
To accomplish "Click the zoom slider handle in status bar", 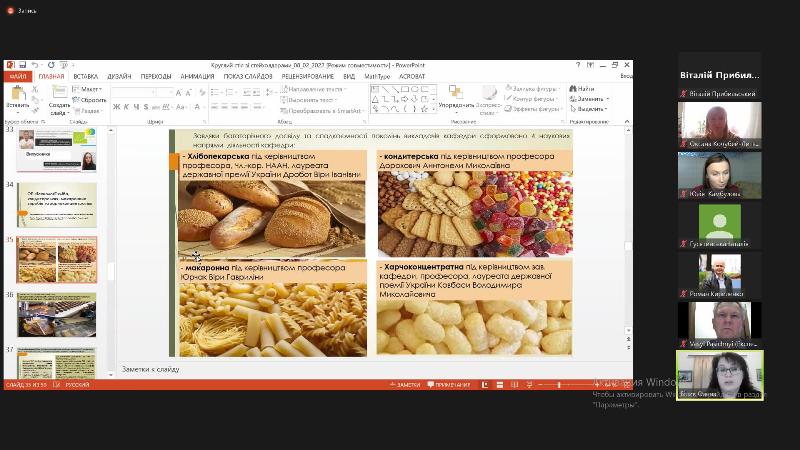I will click(x=560, y=385).
